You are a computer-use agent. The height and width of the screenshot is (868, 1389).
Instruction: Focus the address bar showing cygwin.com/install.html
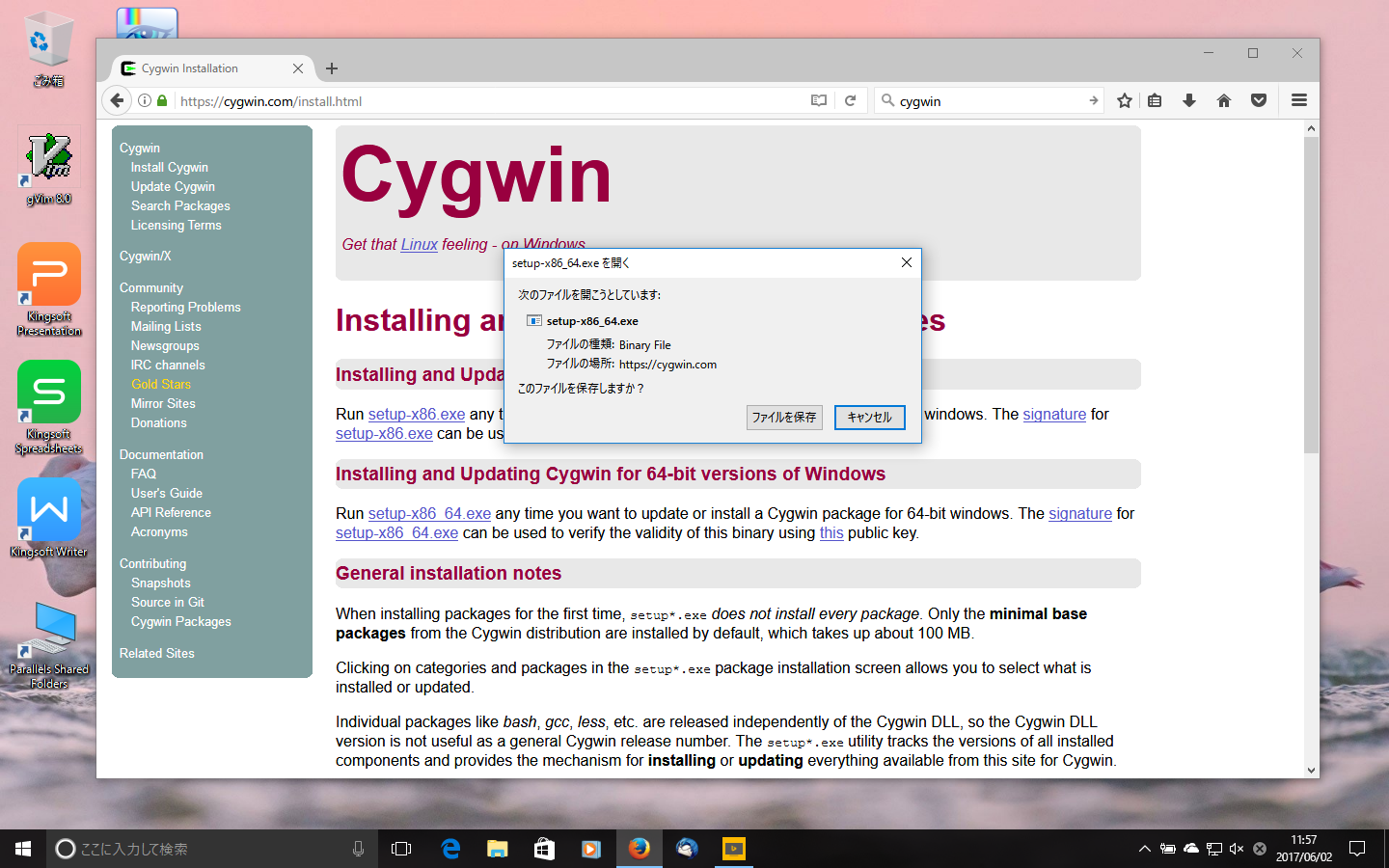[492, 100]
